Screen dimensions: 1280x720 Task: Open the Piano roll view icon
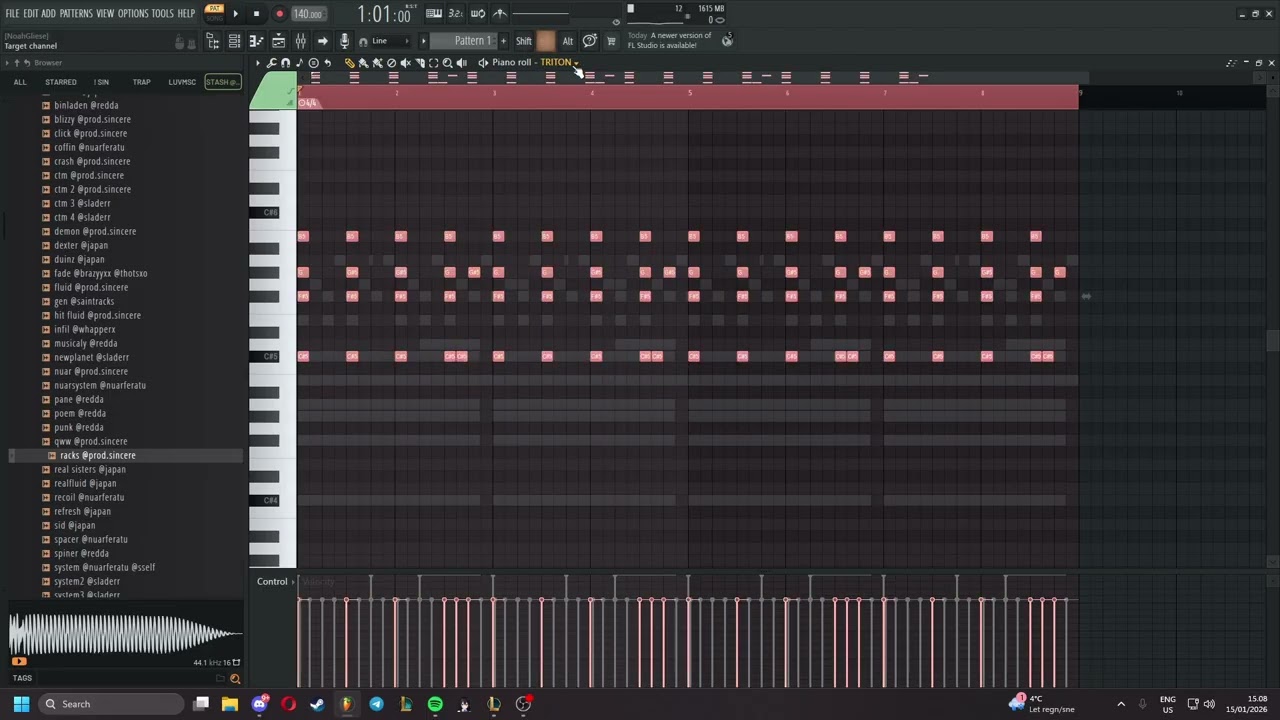(256, 41)
